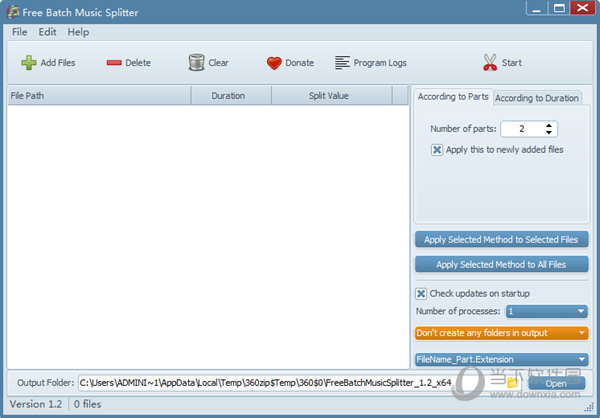Minimize the Free Batch Music Splitter window
The width and height of the screenshot is (600, 418).
[x=537, y=8]
